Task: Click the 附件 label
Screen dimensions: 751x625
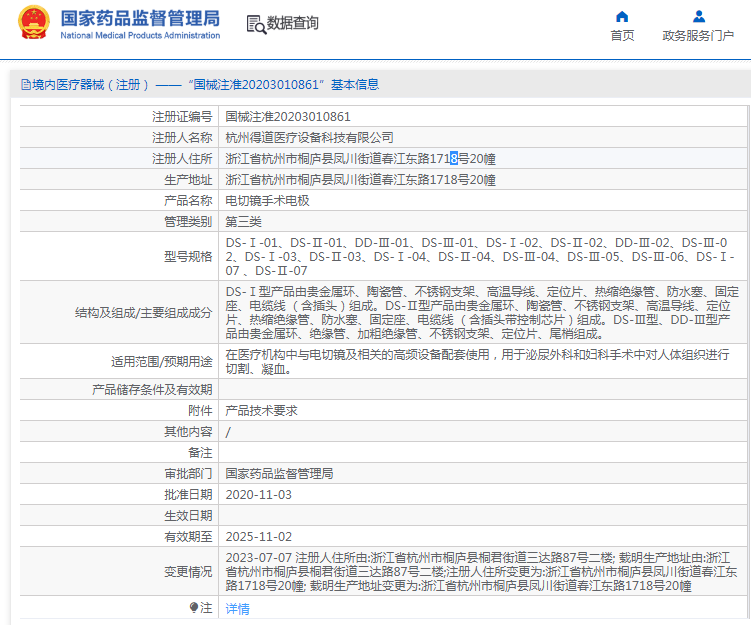Action: tap(200, 410)
